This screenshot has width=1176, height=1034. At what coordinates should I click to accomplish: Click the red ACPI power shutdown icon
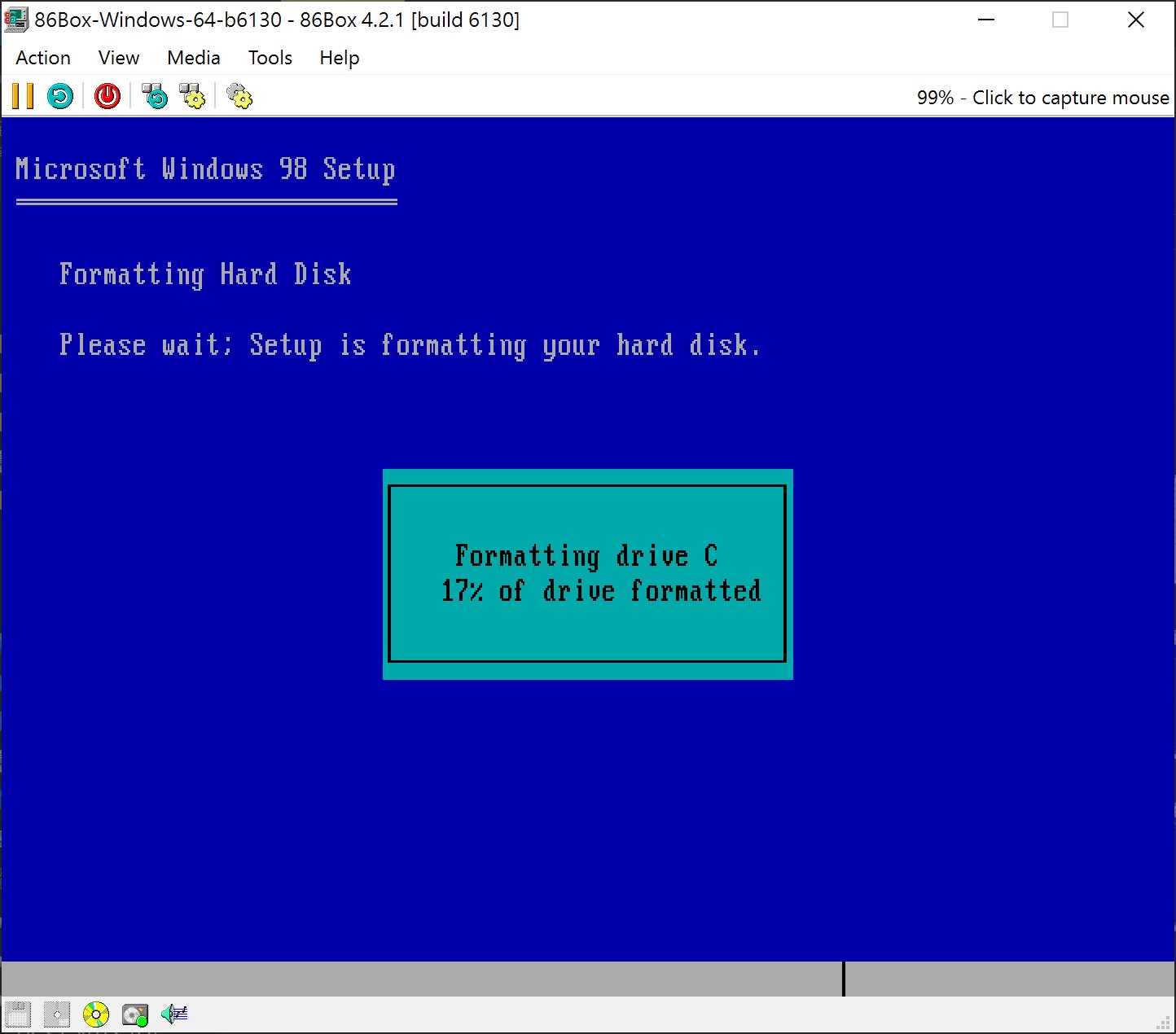click(107, 97)
